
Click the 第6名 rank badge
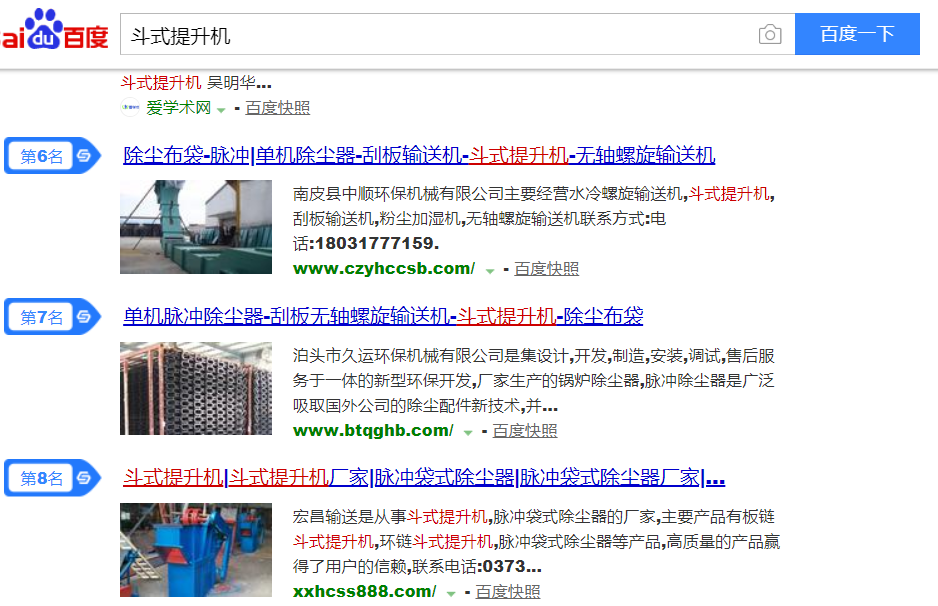pos(51,156)
